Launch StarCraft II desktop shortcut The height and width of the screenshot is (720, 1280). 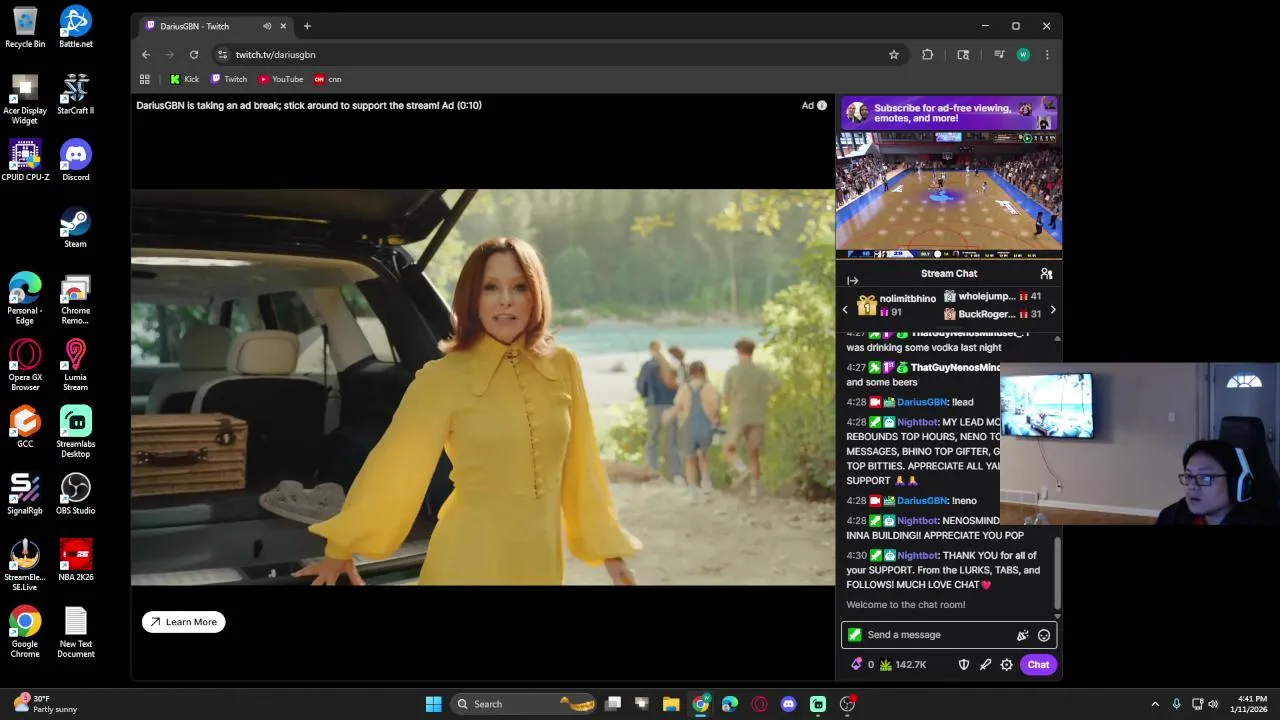pyautogui.click(x=76, y=94)
